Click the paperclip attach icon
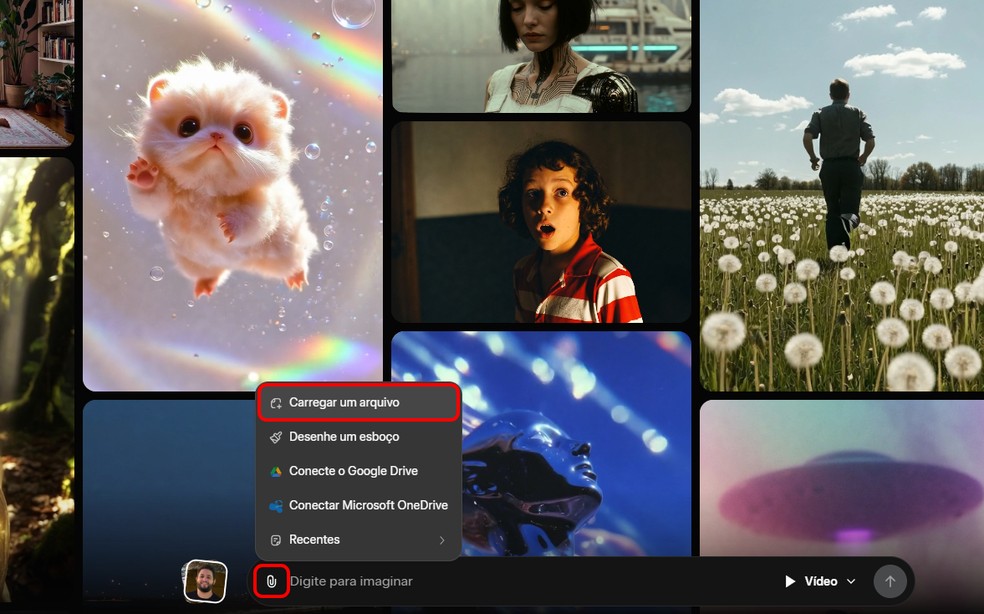The image size is (984, 614). tap(271, 581)
